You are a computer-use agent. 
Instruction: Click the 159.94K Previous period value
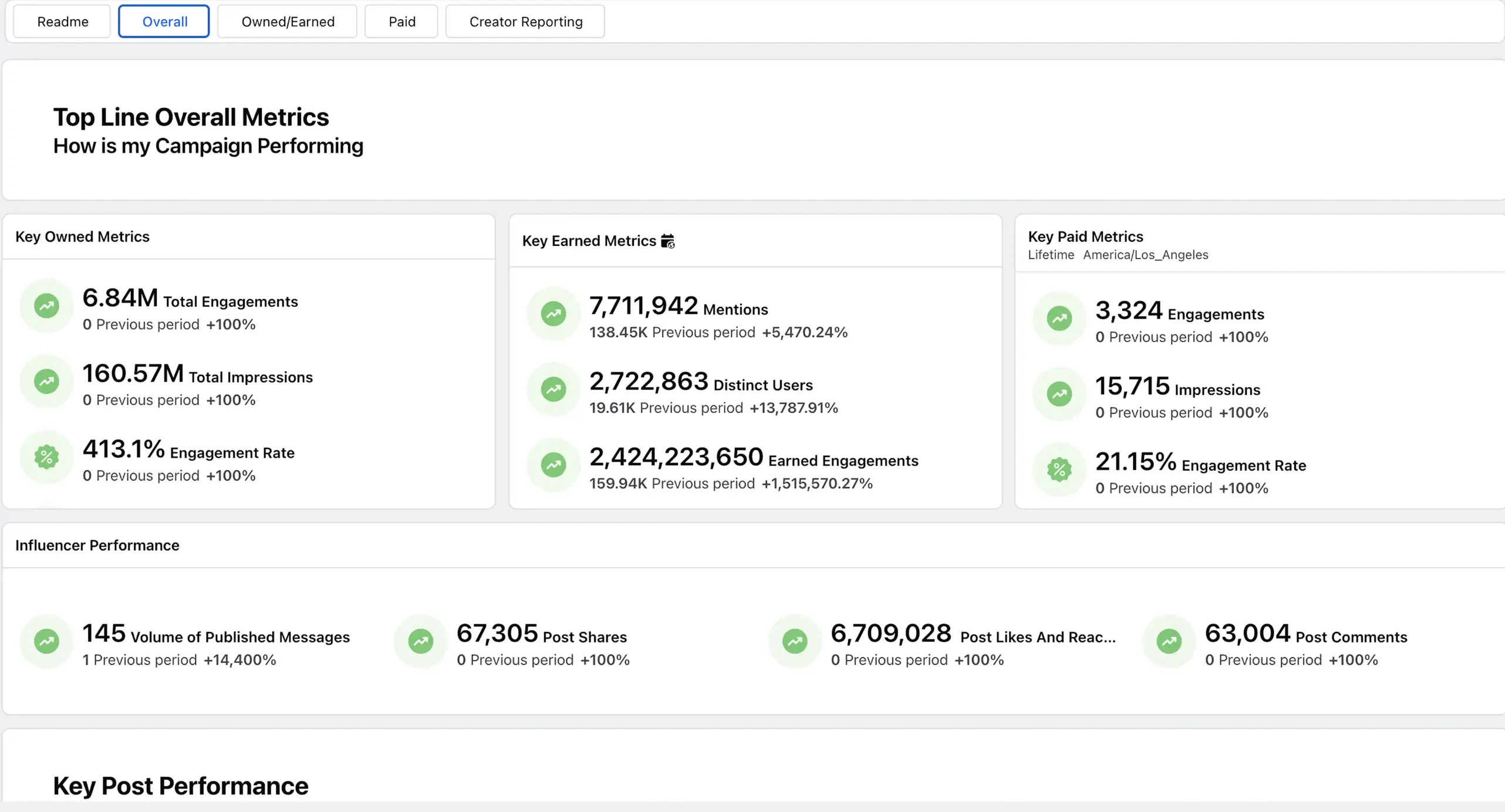(618, 484)
